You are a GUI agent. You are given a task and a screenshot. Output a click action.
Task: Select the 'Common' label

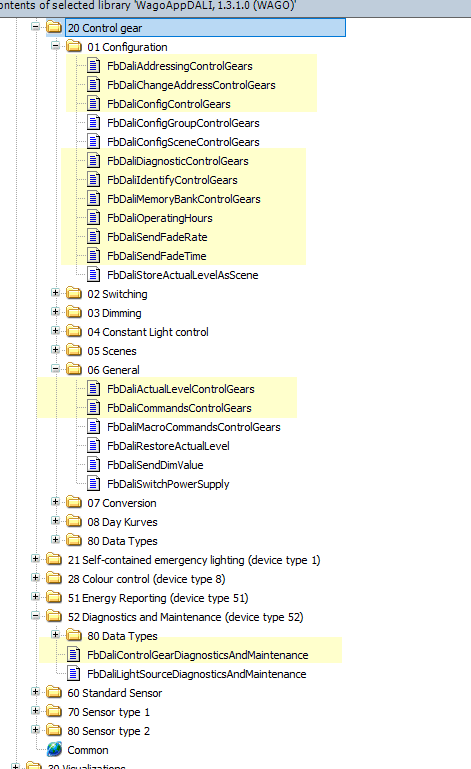[88, 750]
